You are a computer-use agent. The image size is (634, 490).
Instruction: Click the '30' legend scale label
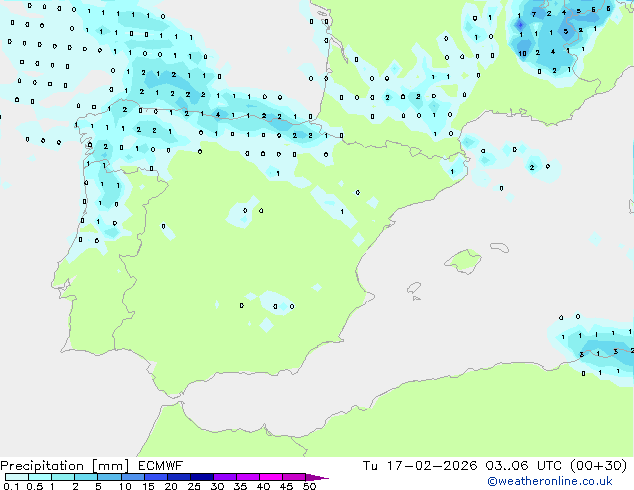coord(217,486)
